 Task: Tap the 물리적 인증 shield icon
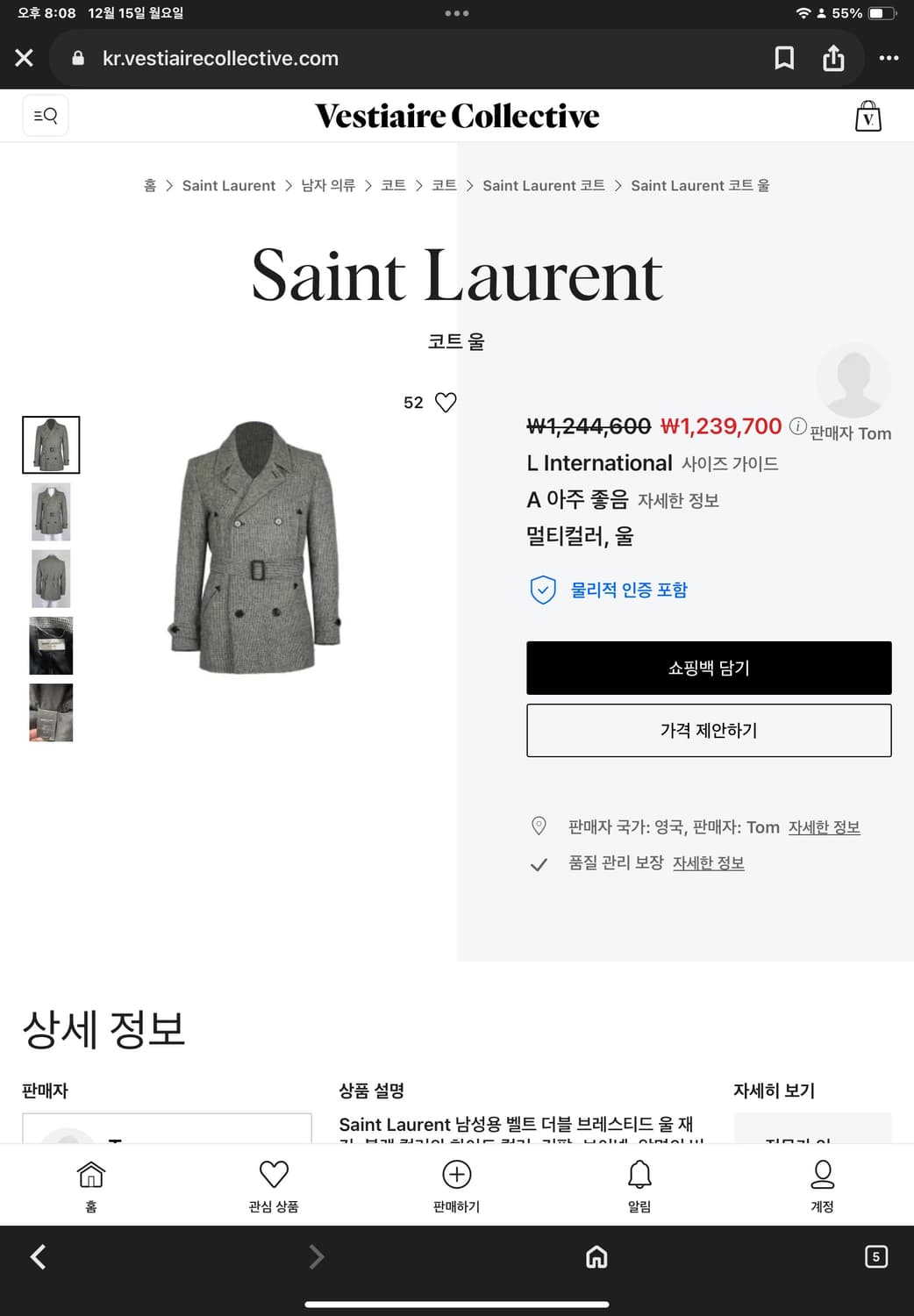(542, 590)
